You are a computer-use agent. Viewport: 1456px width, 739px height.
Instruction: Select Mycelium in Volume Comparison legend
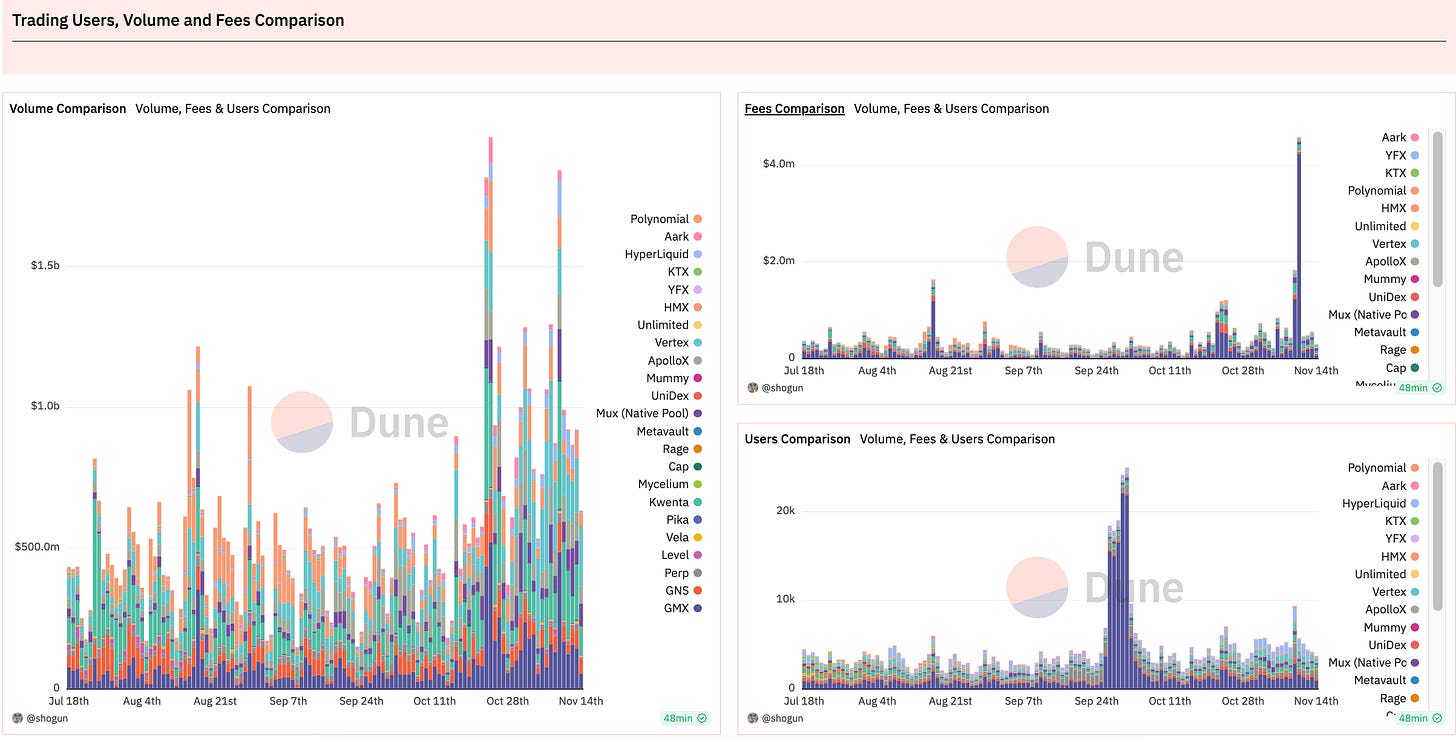tap(670, 484)
